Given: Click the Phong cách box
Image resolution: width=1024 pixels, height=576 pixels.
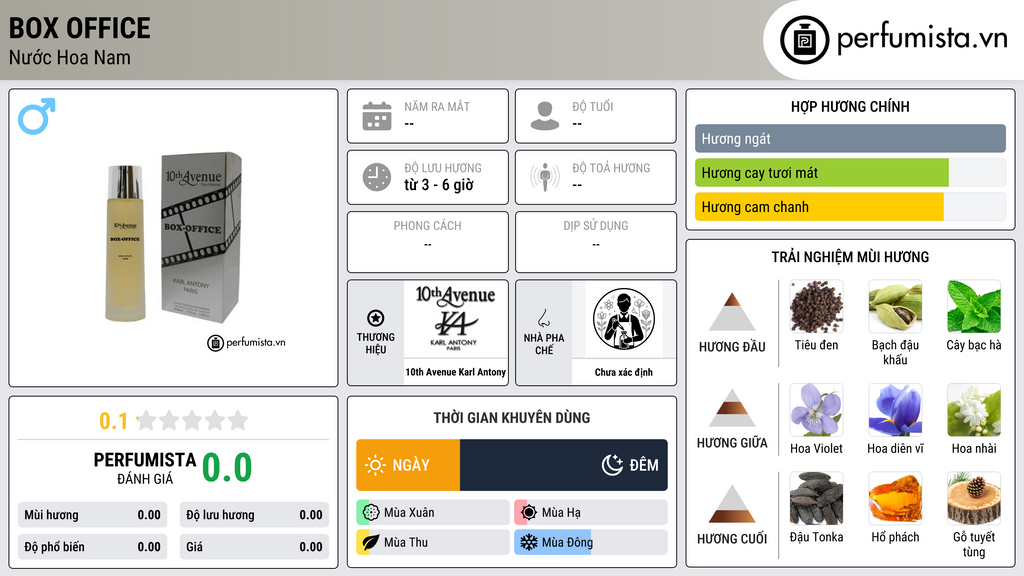Looking at the screenshot, I should pos(428,242).
